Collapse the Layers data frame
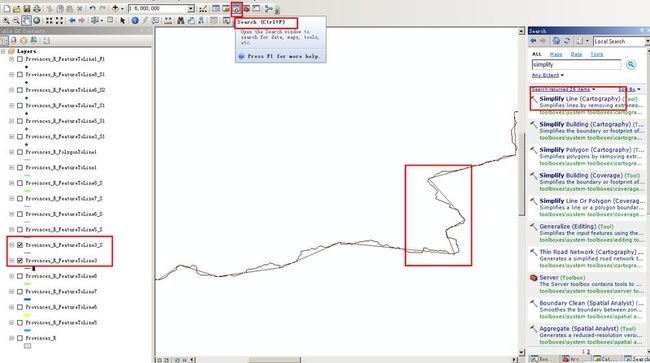The image size is (650, 363). click(3, 51)
